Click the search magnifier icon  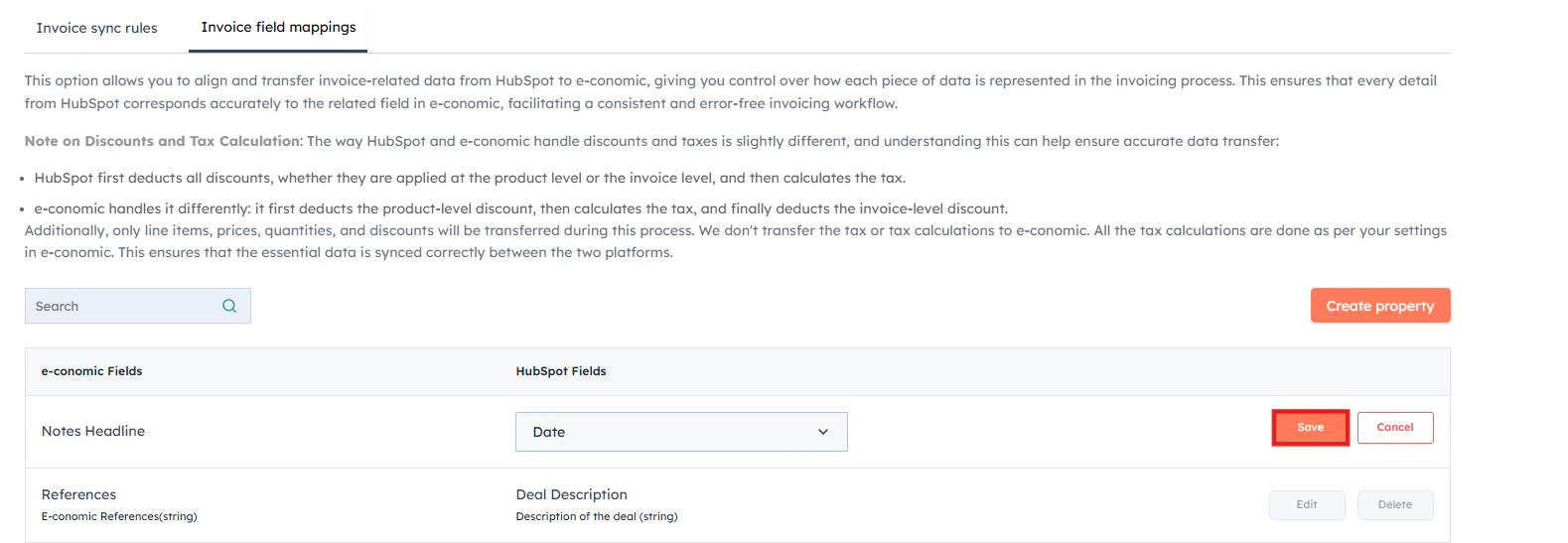click(x=229, y=306)
